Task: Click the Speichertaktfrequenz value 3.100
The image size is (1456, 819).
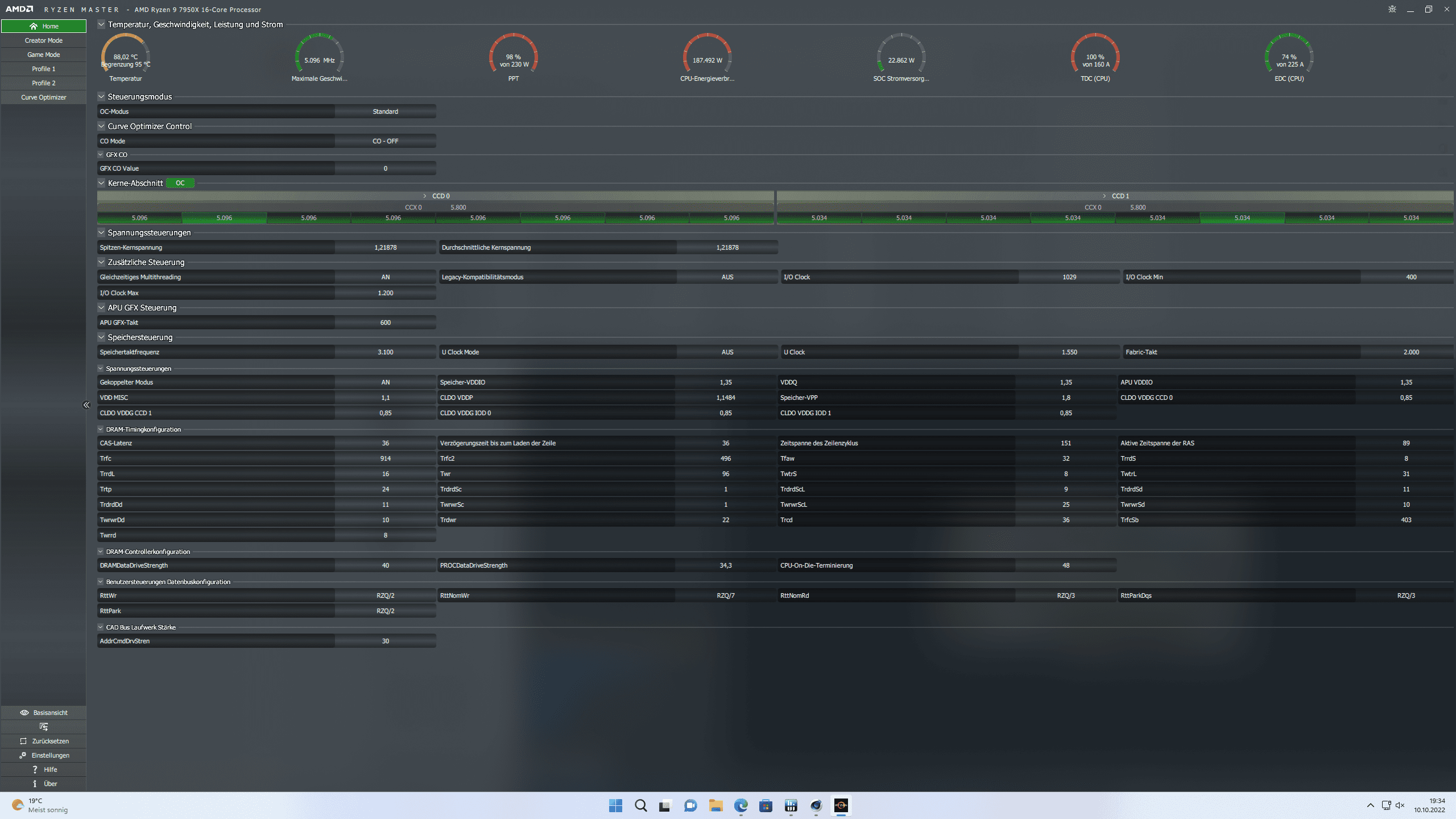Action: point(386,352)
